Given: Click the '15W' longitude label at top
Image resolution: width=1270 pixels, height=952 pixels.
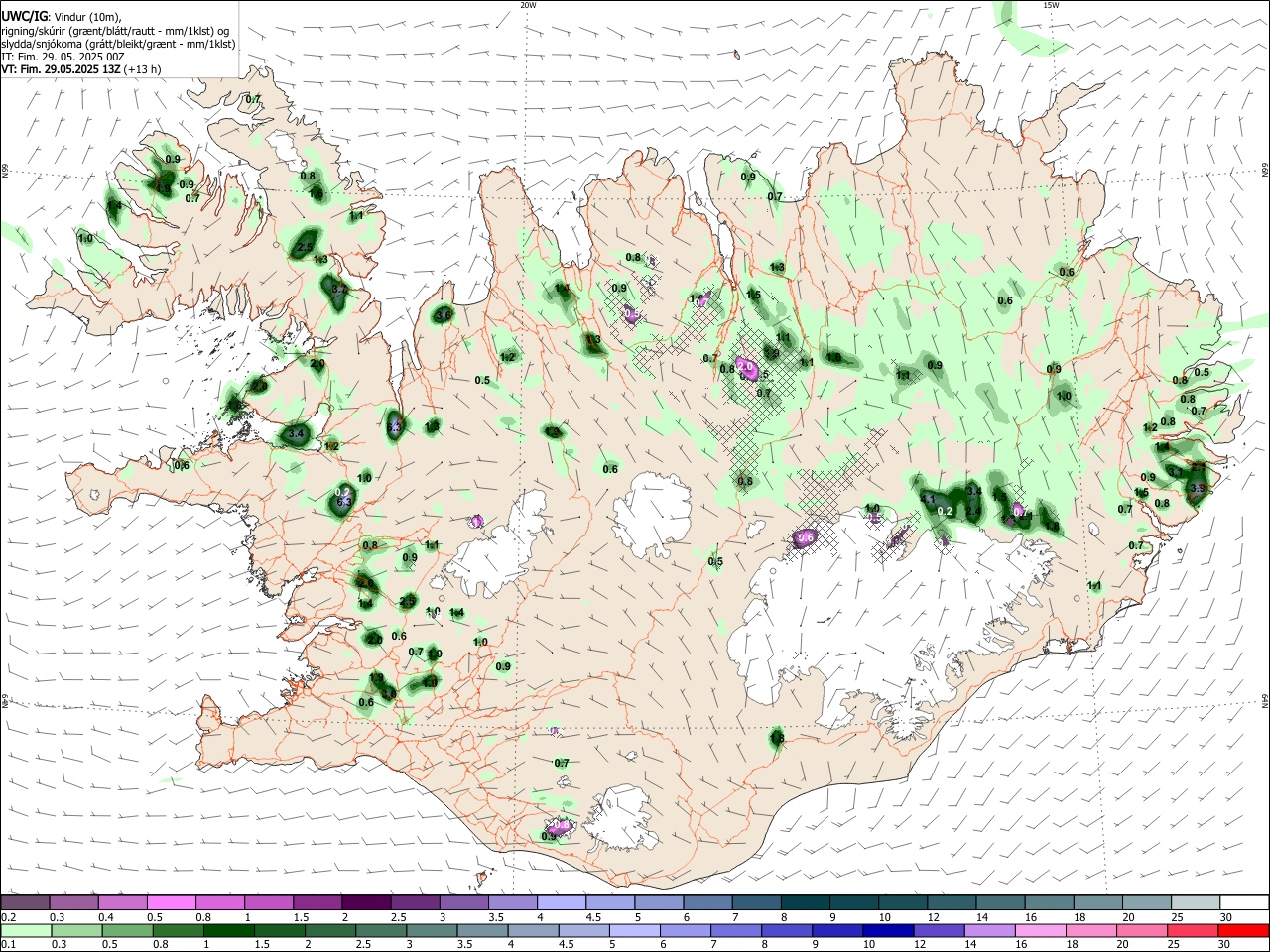Looking at the screenshot, I should coord(1051,5).
